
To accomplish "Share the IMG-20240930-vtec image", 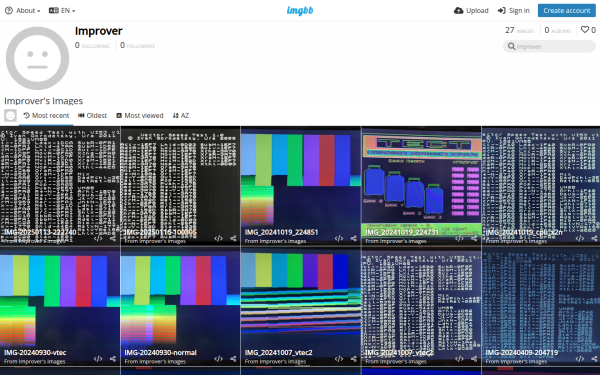I will coord(113,359).
